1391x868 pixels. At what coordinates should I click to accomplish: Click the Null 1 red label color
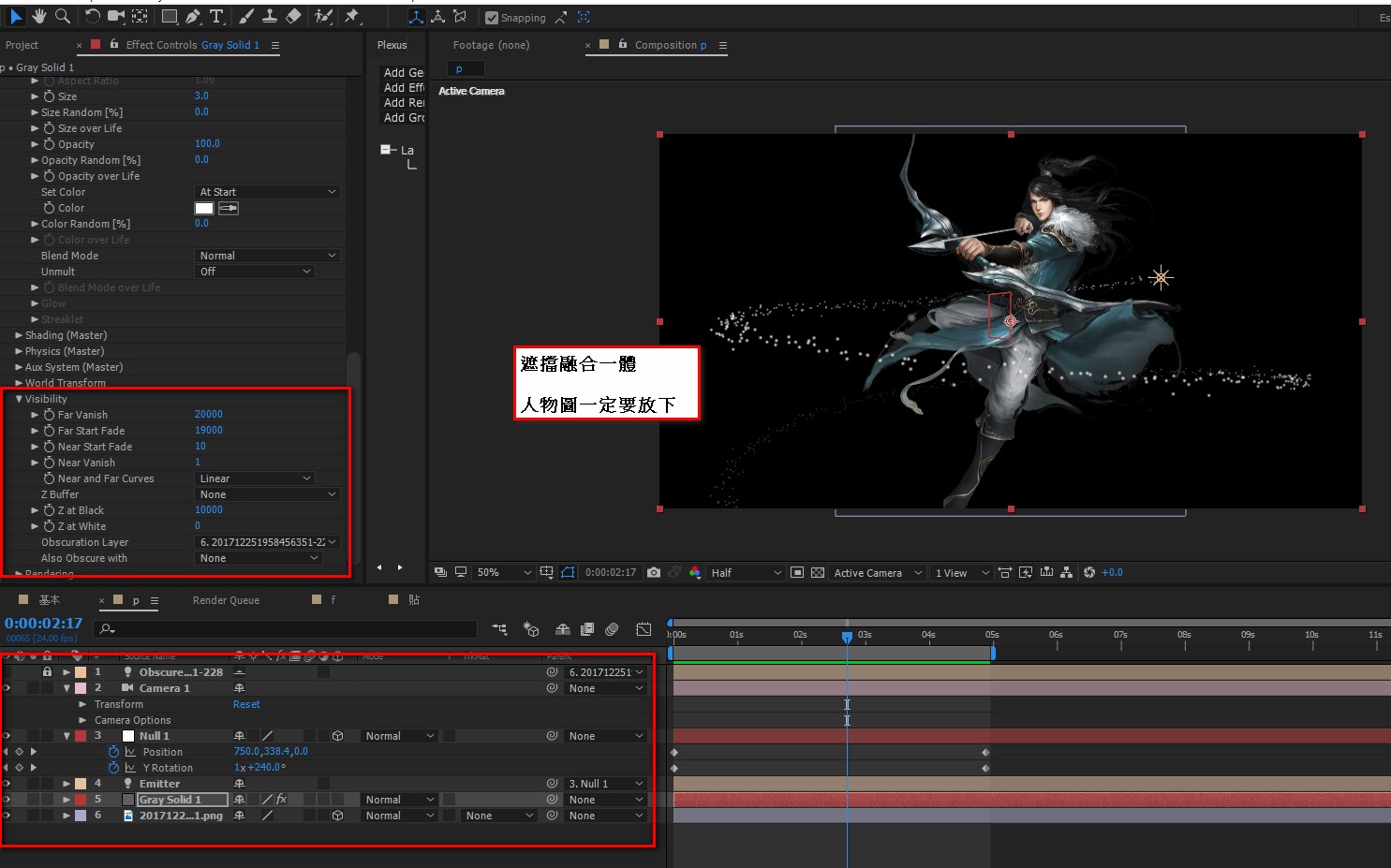point(81,736)
